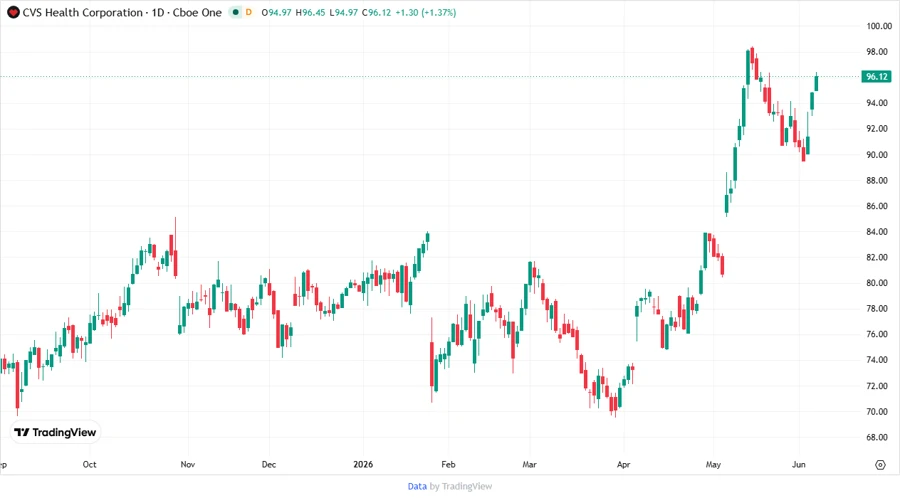Image resolution: width=900 pixels, height=498 pixels.
Task: Click the 72.00 price axis label
Action: point(877,386)
